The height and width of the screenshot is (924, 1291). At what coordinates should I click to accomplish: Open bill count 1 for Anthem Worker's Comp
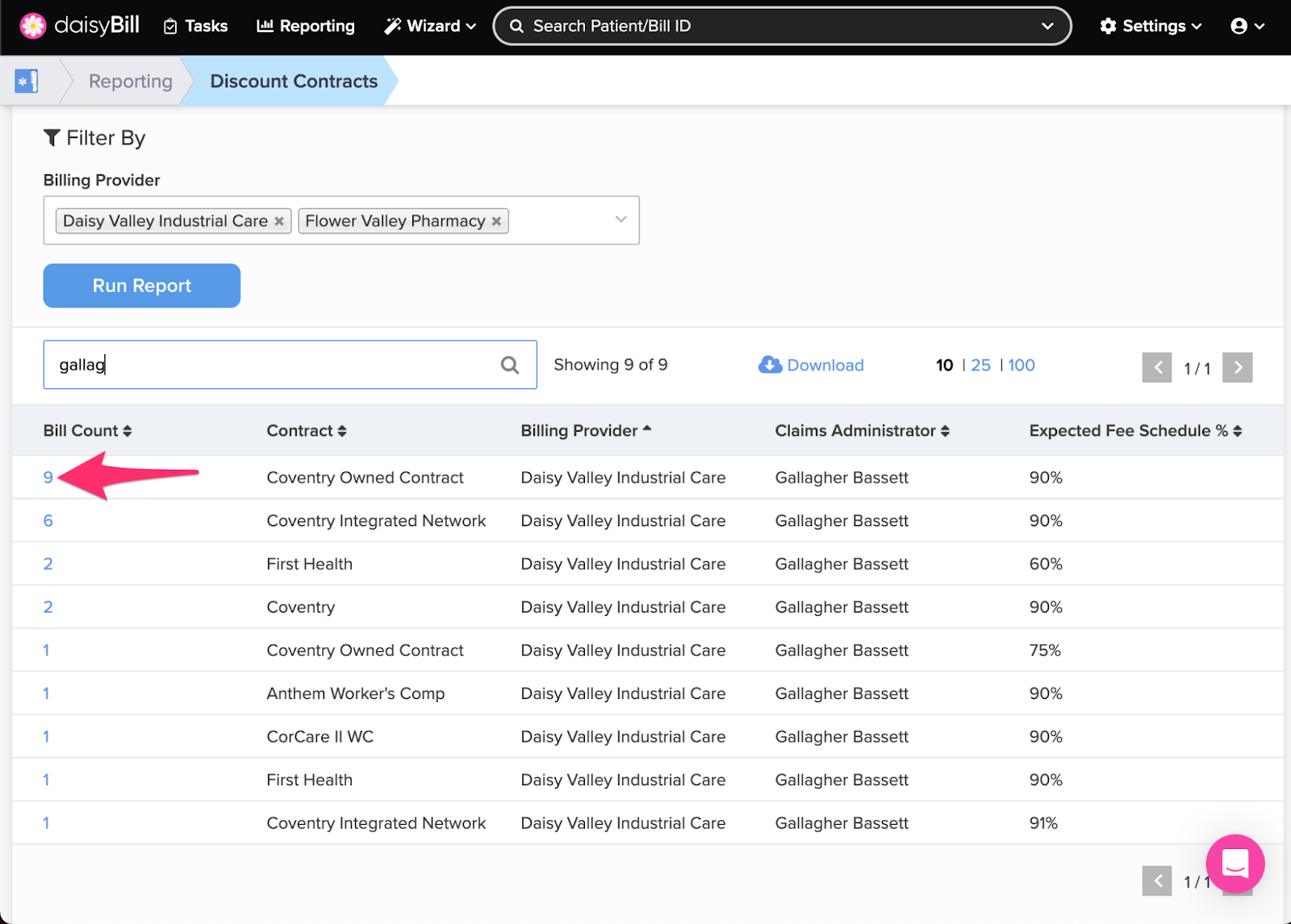coord(47,693)
